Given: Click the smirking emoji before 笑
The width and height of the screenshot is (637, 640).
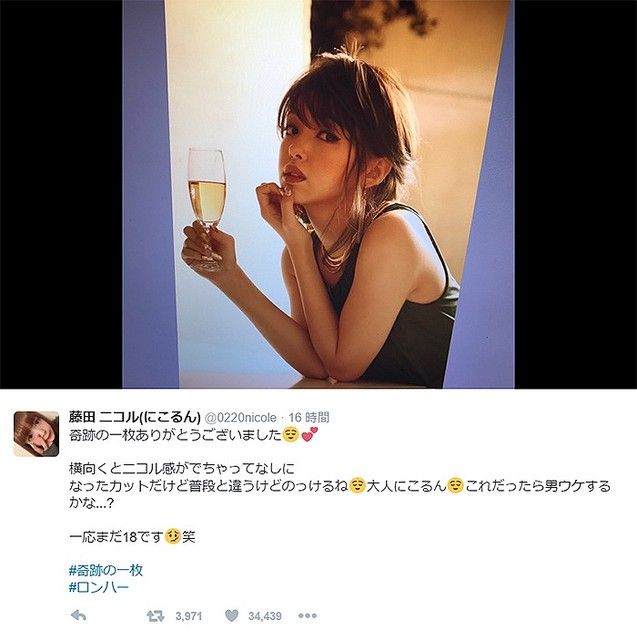Looking at the screenshot, I should pyautogui.click(x=173, y=537).
